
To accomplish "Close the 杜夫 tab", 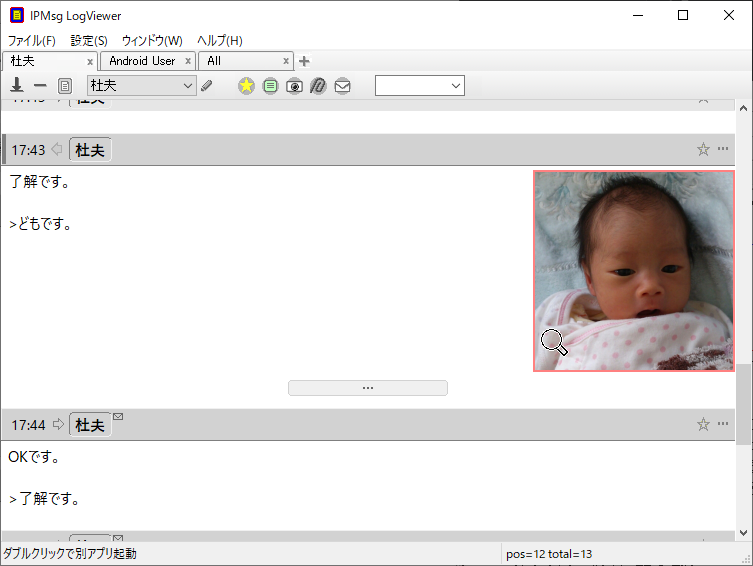I will click(90, 61).
